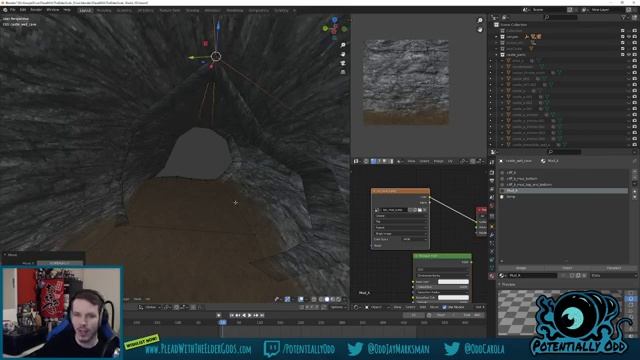
Task: Open Repeat extension dropdown in Image Texture node
Action: pyautogui.click(x=400, y=227)
